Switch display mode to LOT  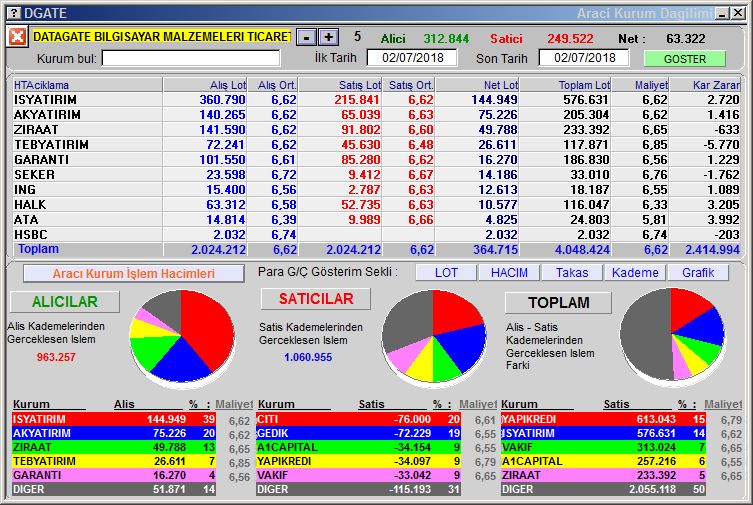pos(446,273)
